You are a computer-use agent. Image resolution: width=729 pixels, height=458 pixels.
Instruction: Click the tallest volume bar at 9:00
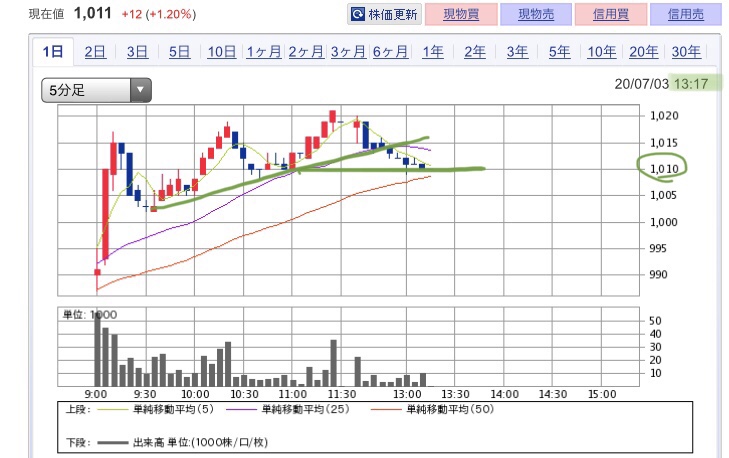click(97, 349)
